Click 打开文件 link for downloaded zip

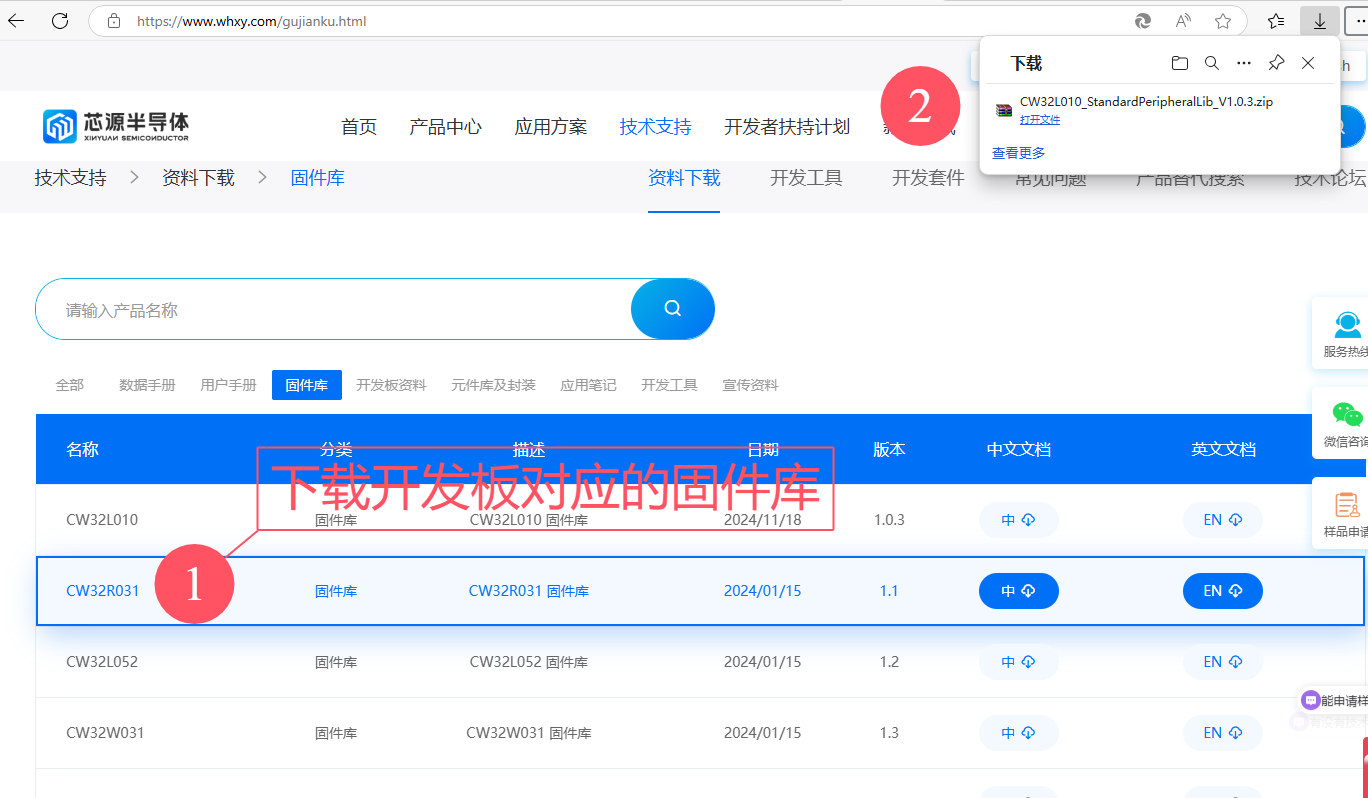click(1040, 120)
